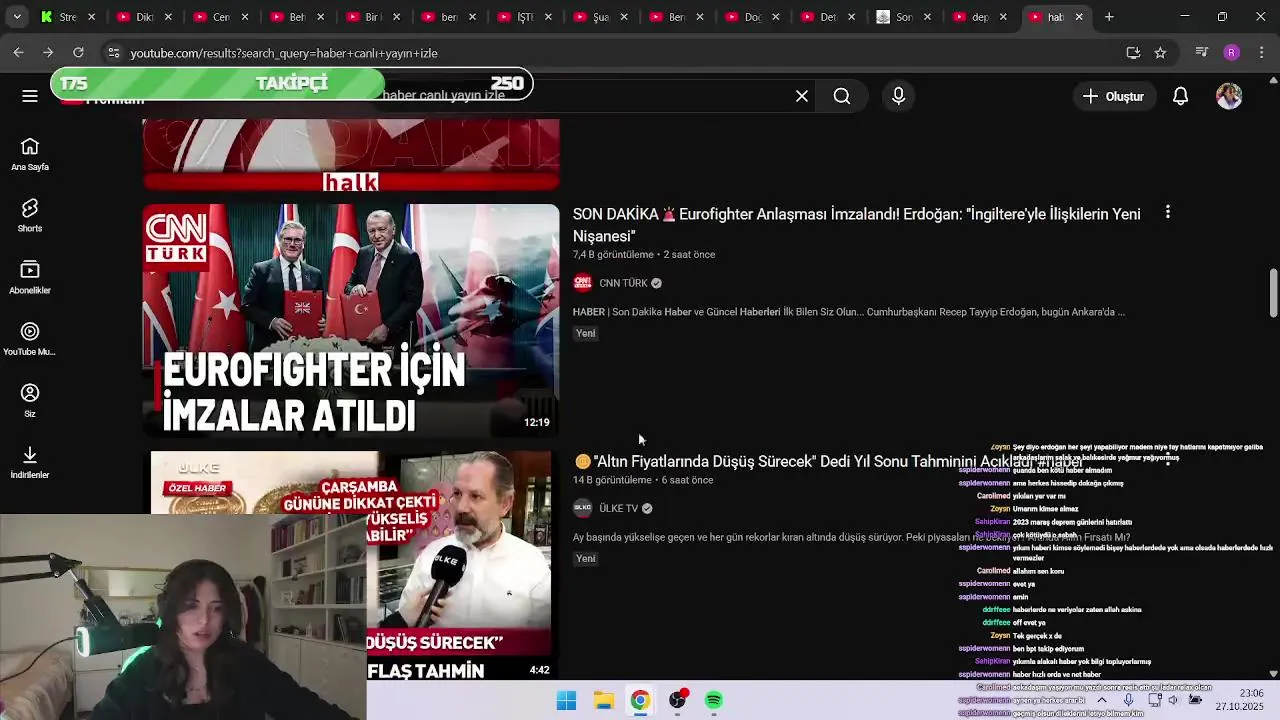Switch to the 'Cen' YouTube tab
The image size is (1280, 720).
click(220, 17)
